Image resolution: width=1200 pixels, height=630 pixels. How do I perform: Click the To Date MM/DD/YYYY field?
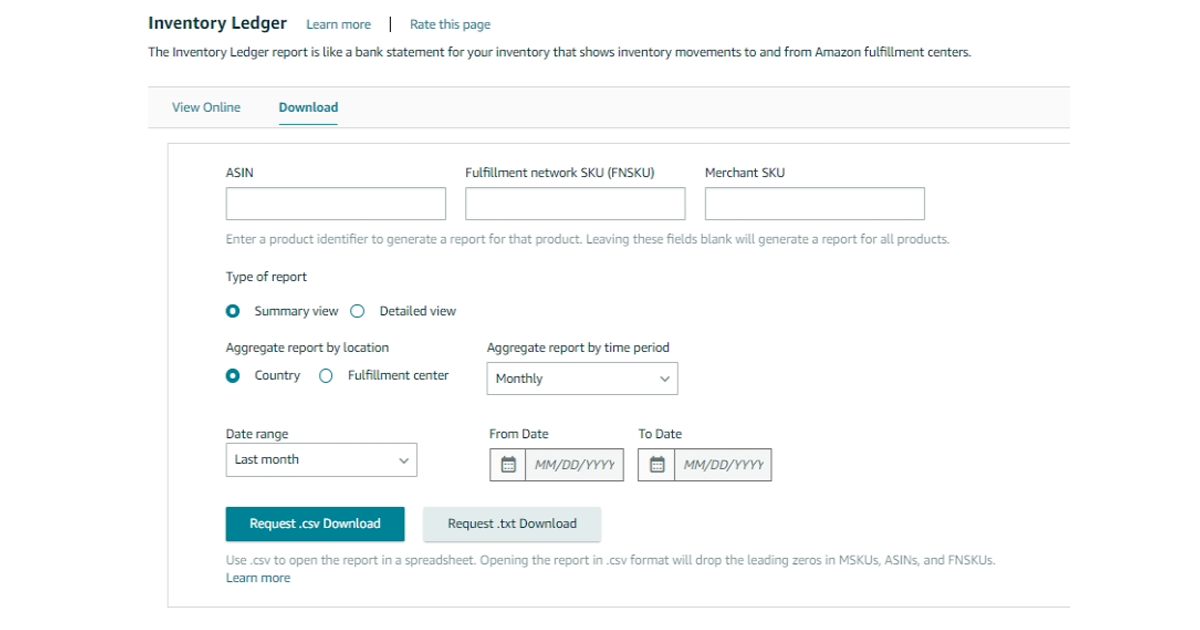click(723, 465)
